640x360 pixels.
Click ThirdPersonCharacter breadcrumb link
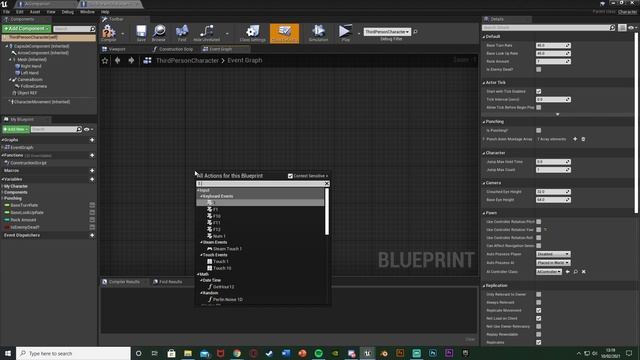187,60
